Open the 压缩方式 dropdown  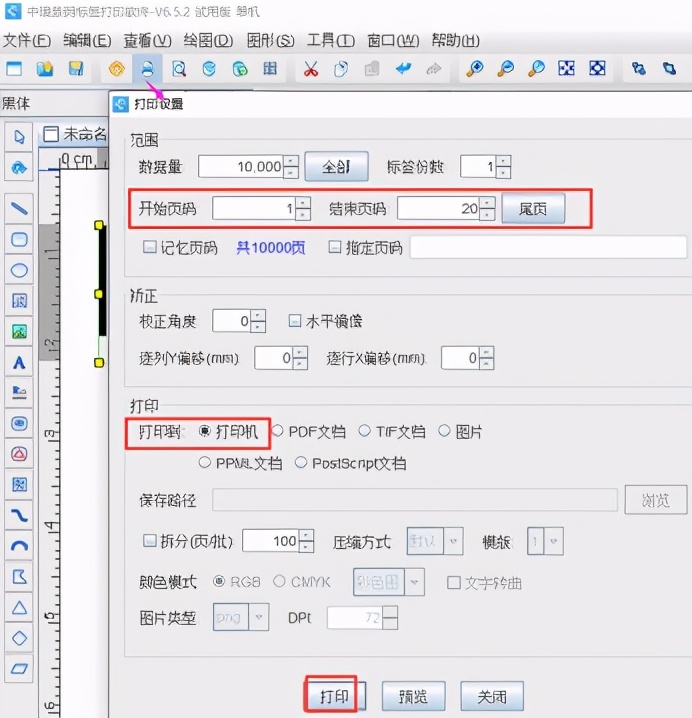435,541
